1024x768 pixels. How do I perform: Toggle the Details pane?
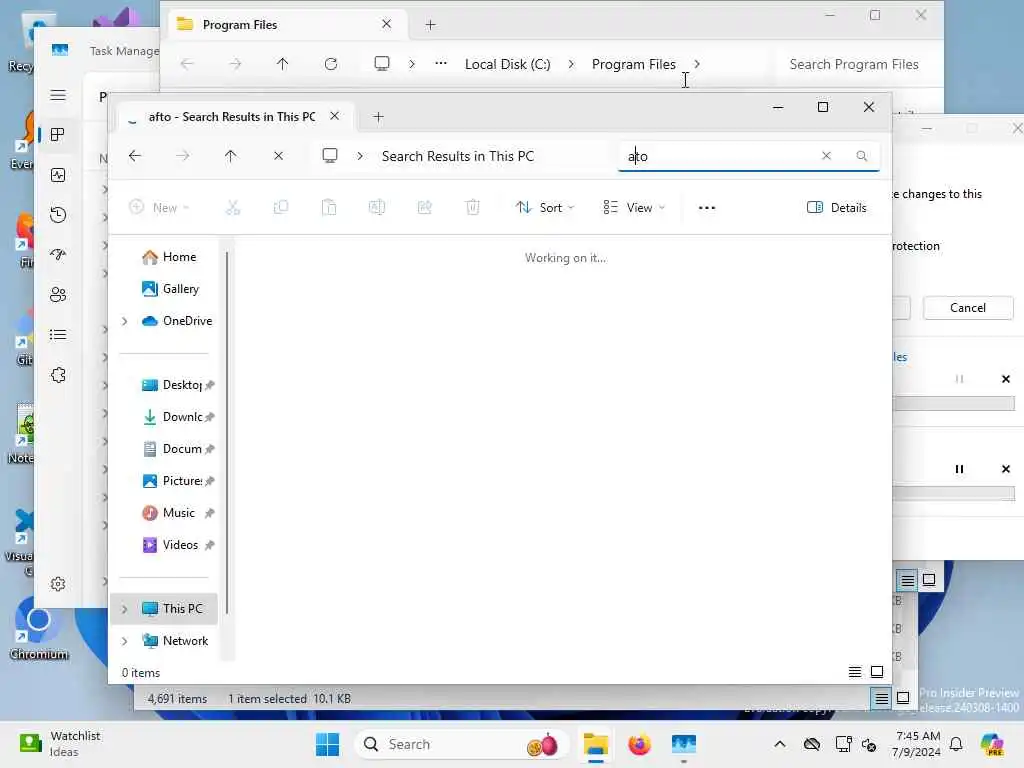pyautogui.click(x=837, y=208)
